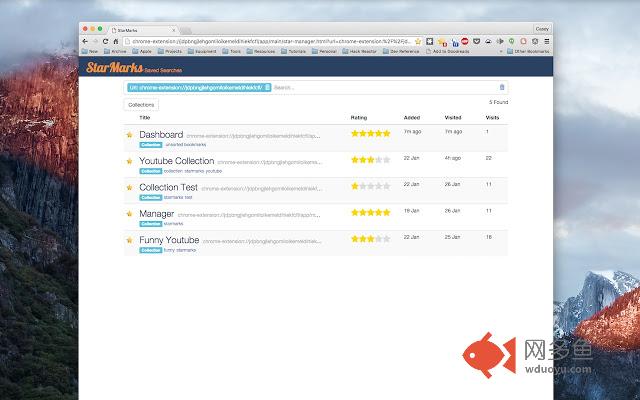Sort the list by the Visited column
This screenshot has height=400, width=640.
coord(453,118)
